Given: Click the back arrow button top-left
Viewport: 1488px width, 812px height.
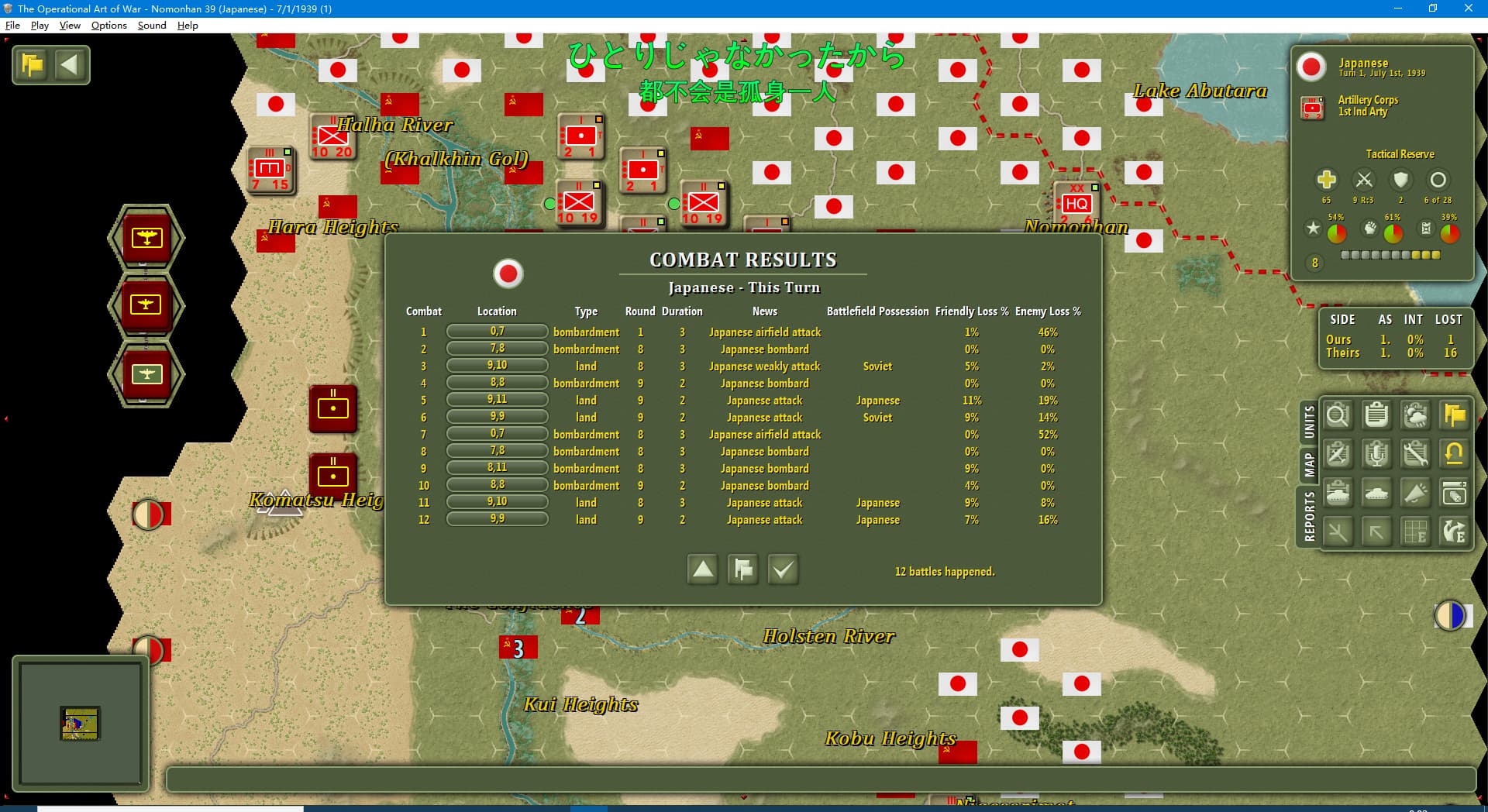Looking at the screenshot, I should click(70, 65).
